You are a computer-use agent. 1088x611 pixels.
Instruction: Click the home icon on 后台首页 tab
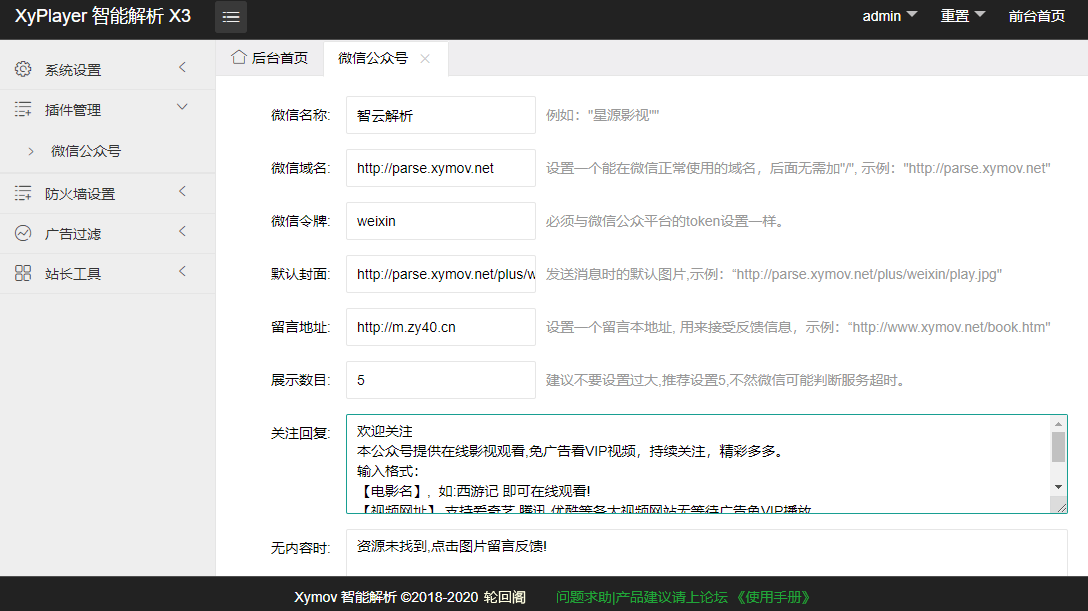239,58
